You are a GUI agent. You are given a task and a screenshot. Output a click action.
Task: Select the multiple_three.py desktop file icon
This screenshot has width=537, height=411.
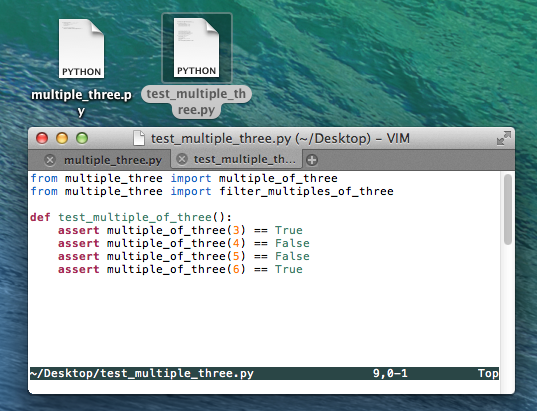pyautogui.click(x=82, y=49)
